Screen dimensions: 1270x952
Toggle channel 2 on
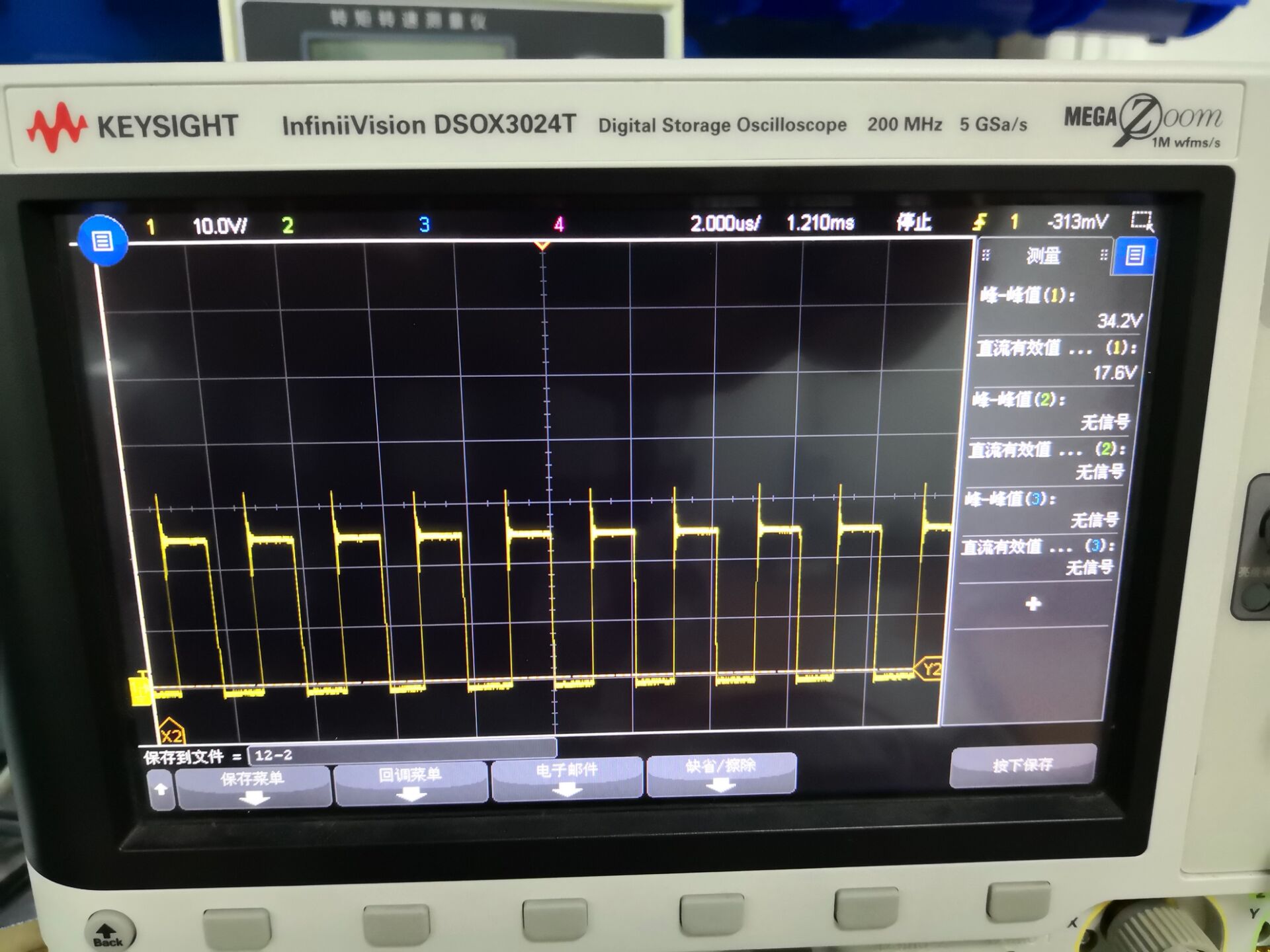[x=287, y=226]
